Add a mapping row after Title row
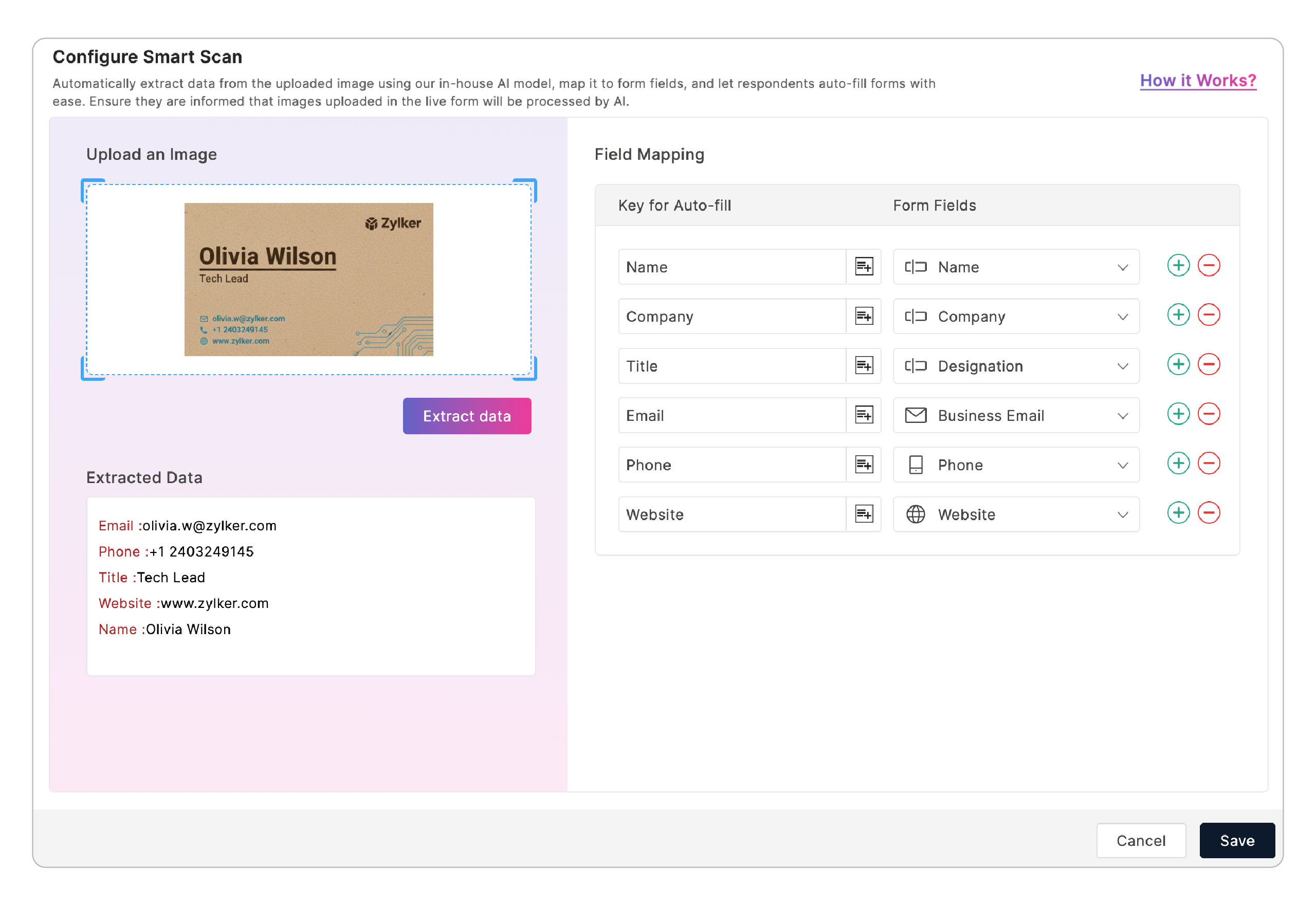The width and height of the screenshot is (1316, 906). tap(1178, 364)
